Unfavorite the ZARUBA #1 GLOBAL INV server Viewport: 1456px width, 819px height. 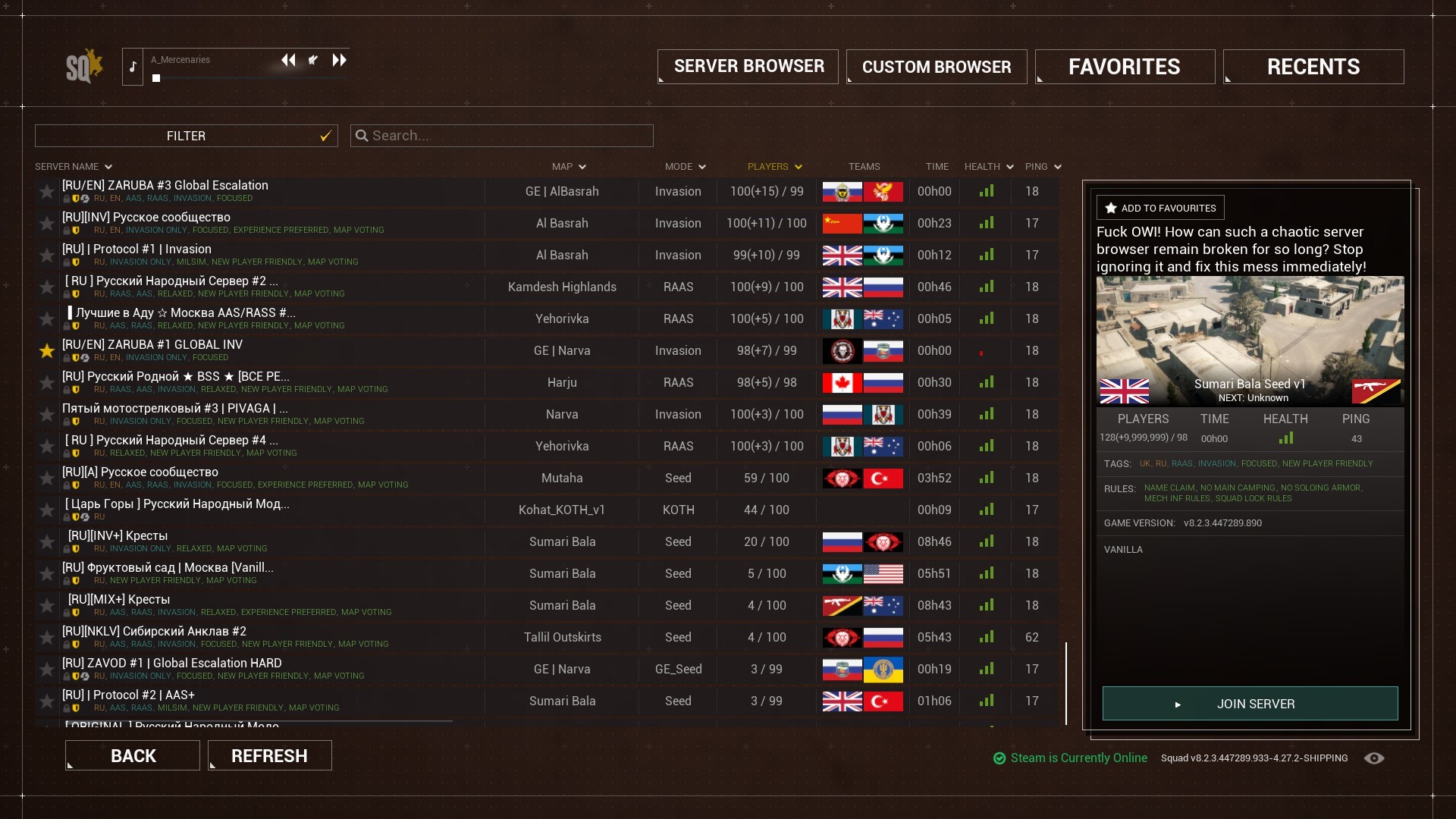47,350
